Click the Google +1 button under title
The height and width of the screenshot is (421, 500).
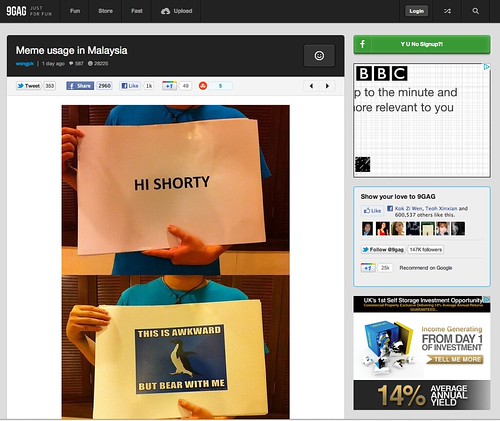coord(169,86)
